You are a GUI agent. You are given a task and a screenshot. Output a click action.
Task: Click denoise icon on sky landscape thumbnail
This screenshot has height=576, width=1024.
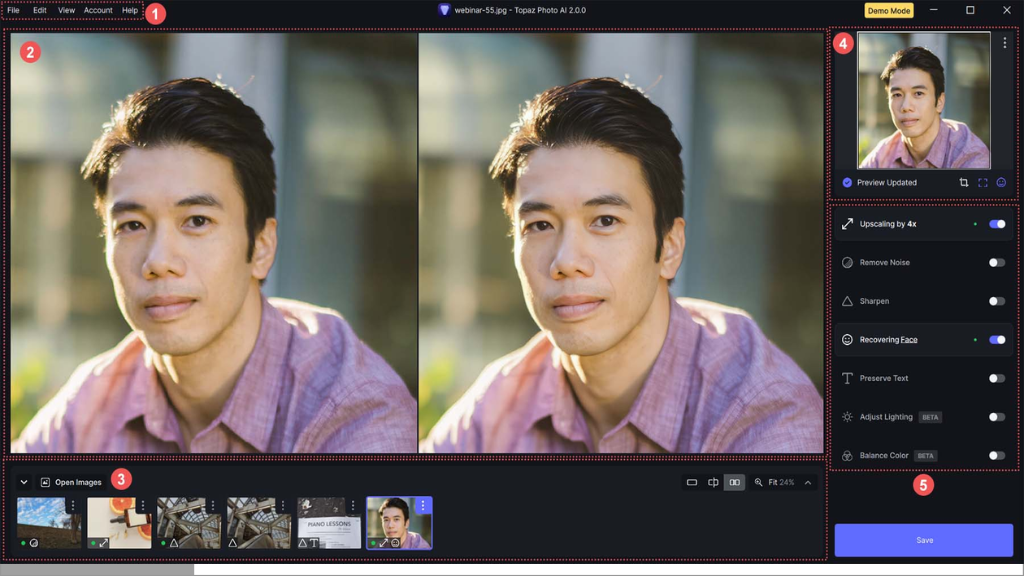(x=34, y=543)
